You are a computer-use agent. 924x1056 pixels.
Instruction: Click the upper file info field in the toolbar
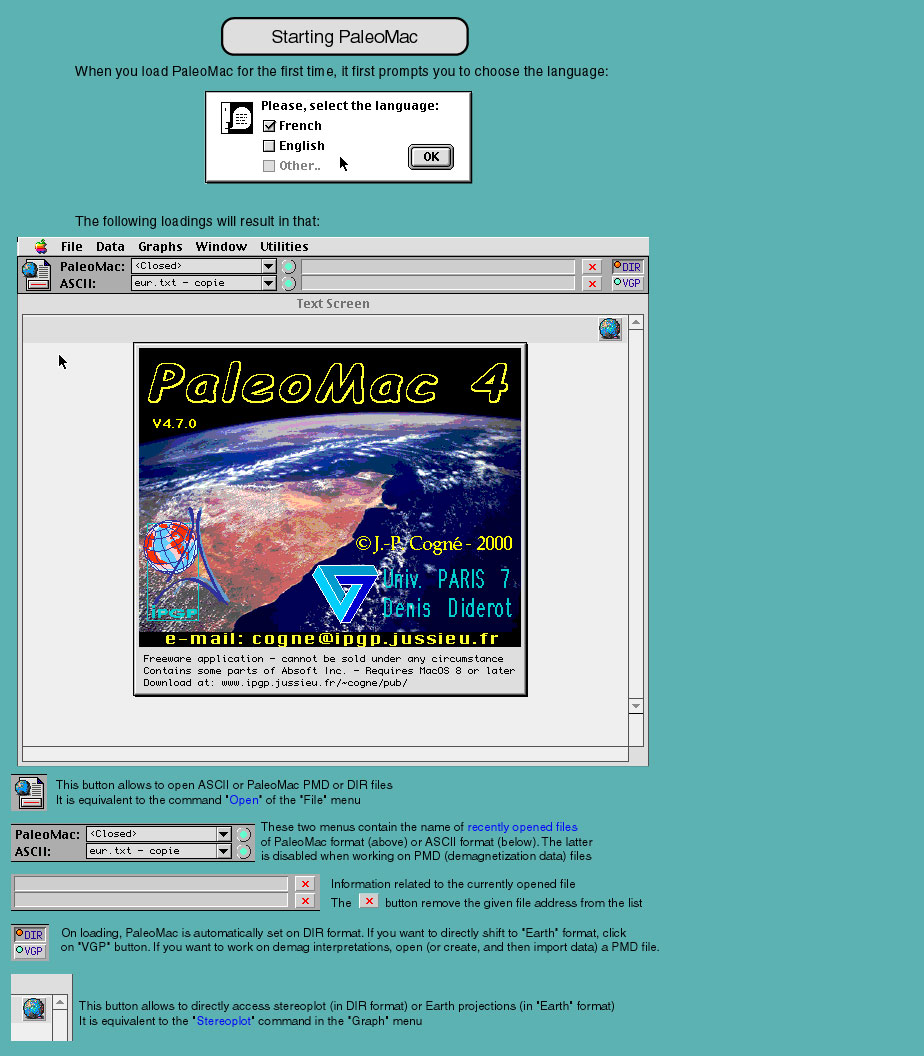coord(438,267)
